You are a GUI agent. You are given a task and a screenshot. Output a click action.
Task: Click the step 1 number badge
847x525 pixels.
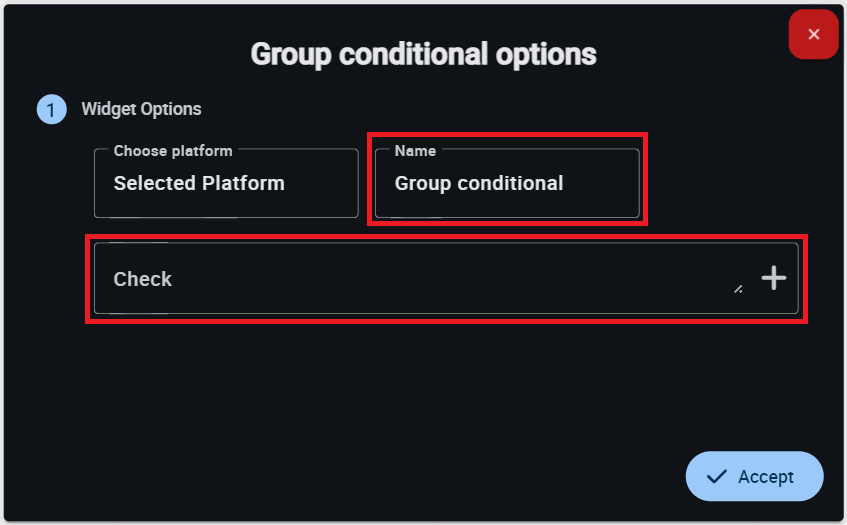(x=51, y=110)
